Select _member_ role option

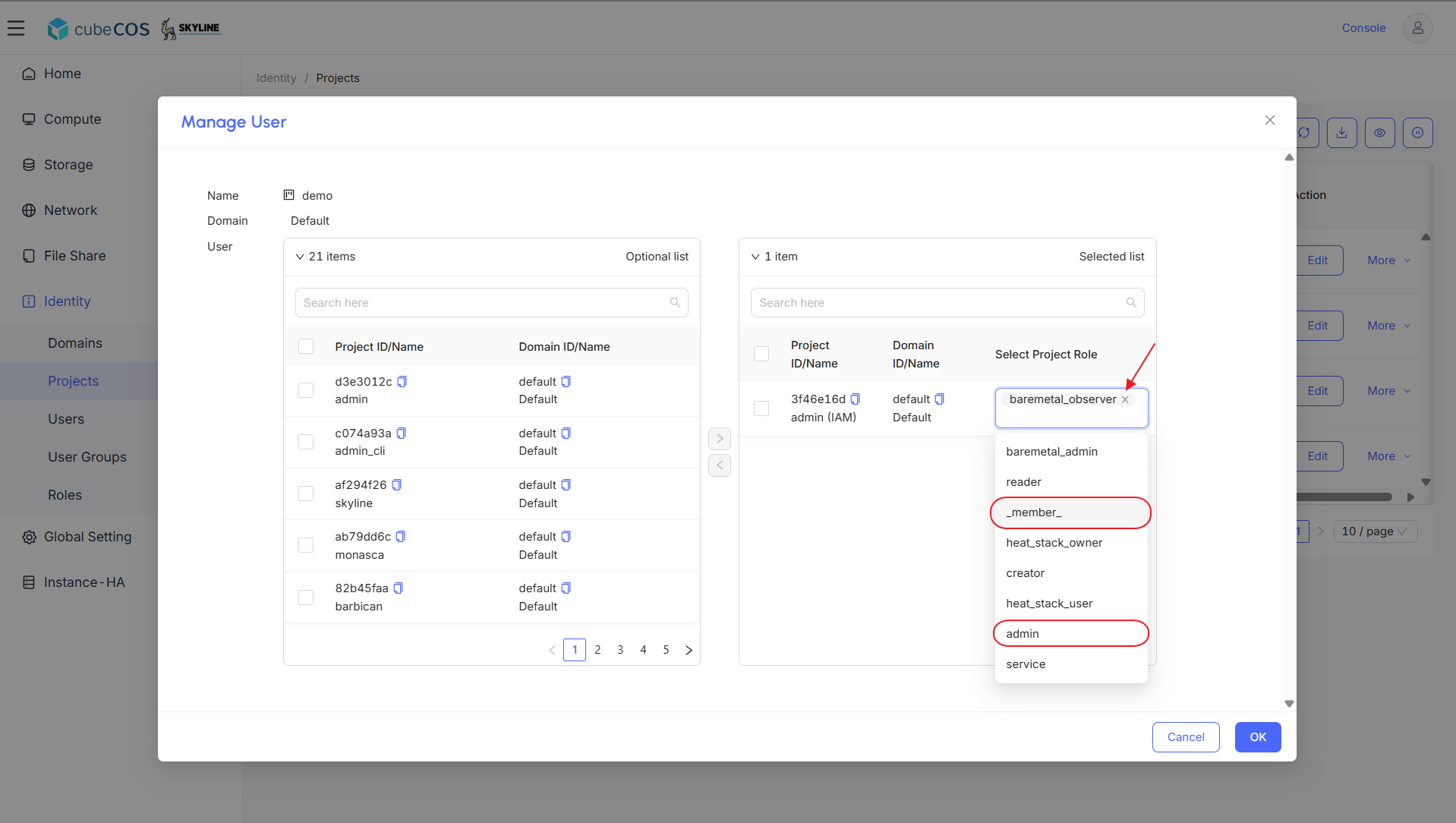[x=1070, y=512]
